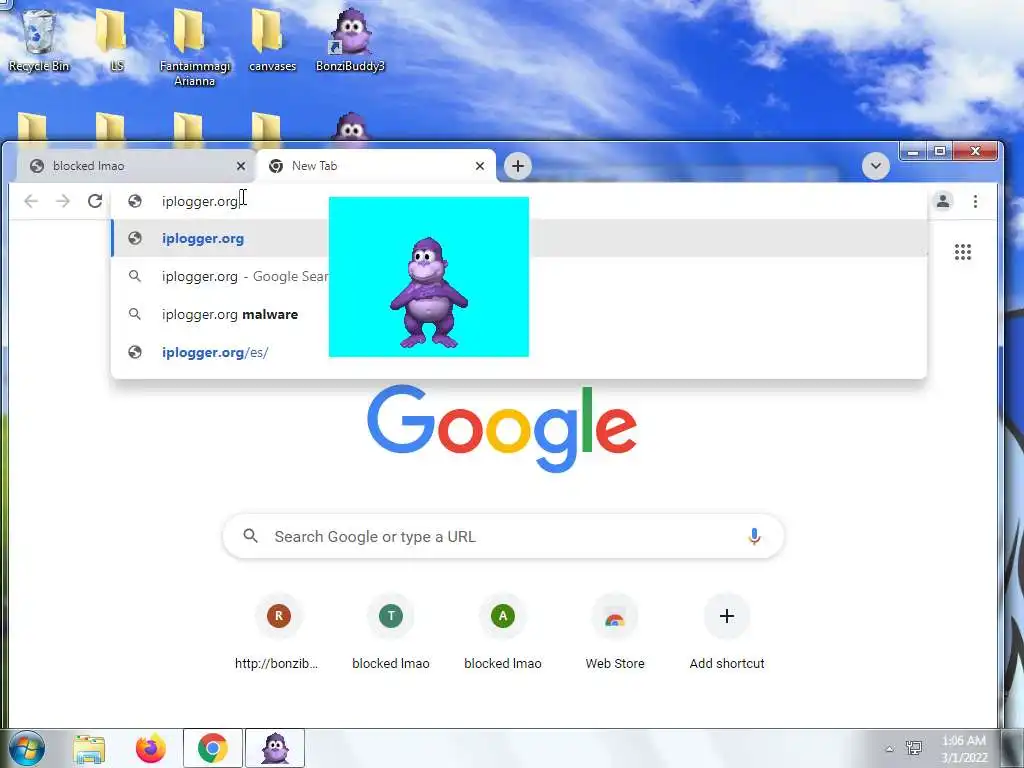Choose 'iplogger.org malware' search suggestion
This screenshot has width=1024, height=768.
[x=519, y=314]
